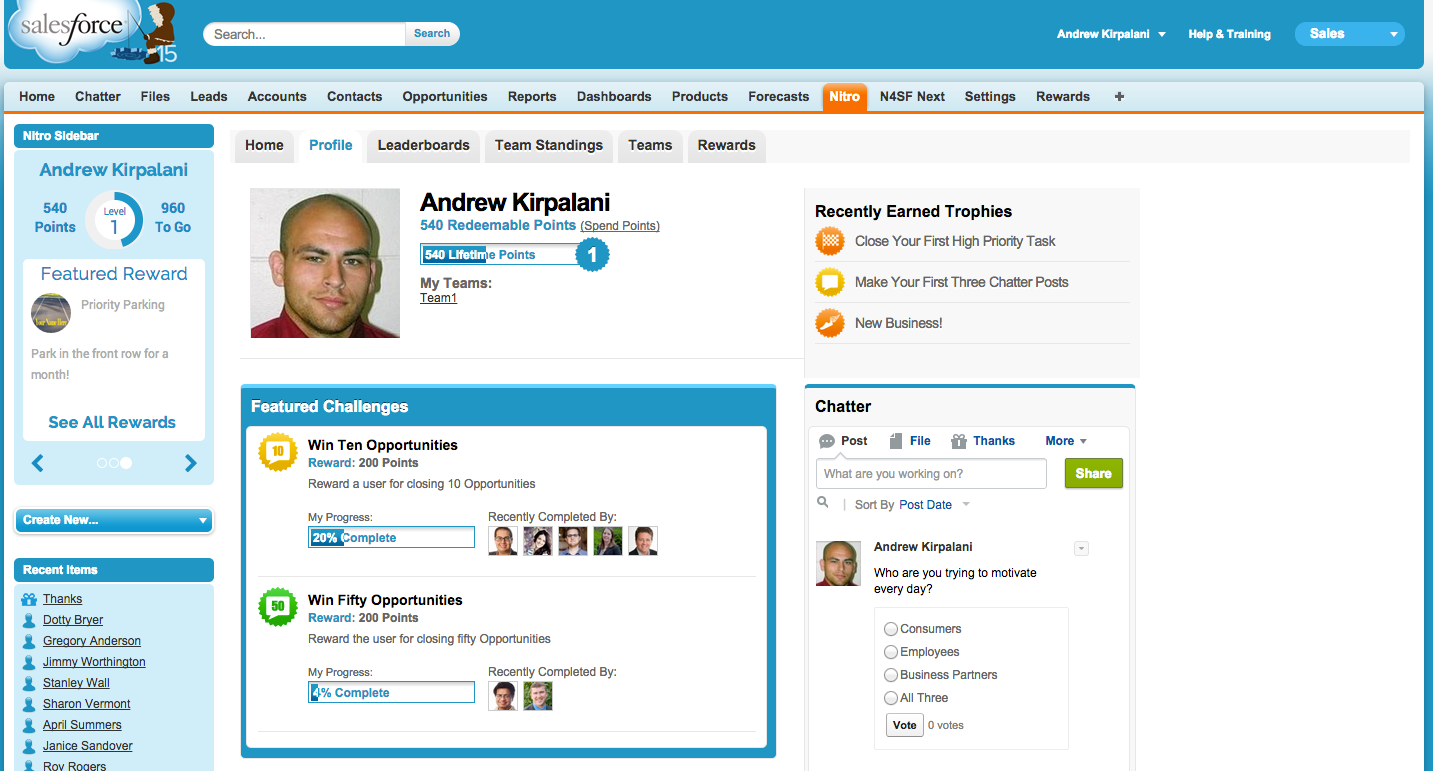Open Help & Training link
This screenshot has height=771, width=1433.
(1229, 34)
